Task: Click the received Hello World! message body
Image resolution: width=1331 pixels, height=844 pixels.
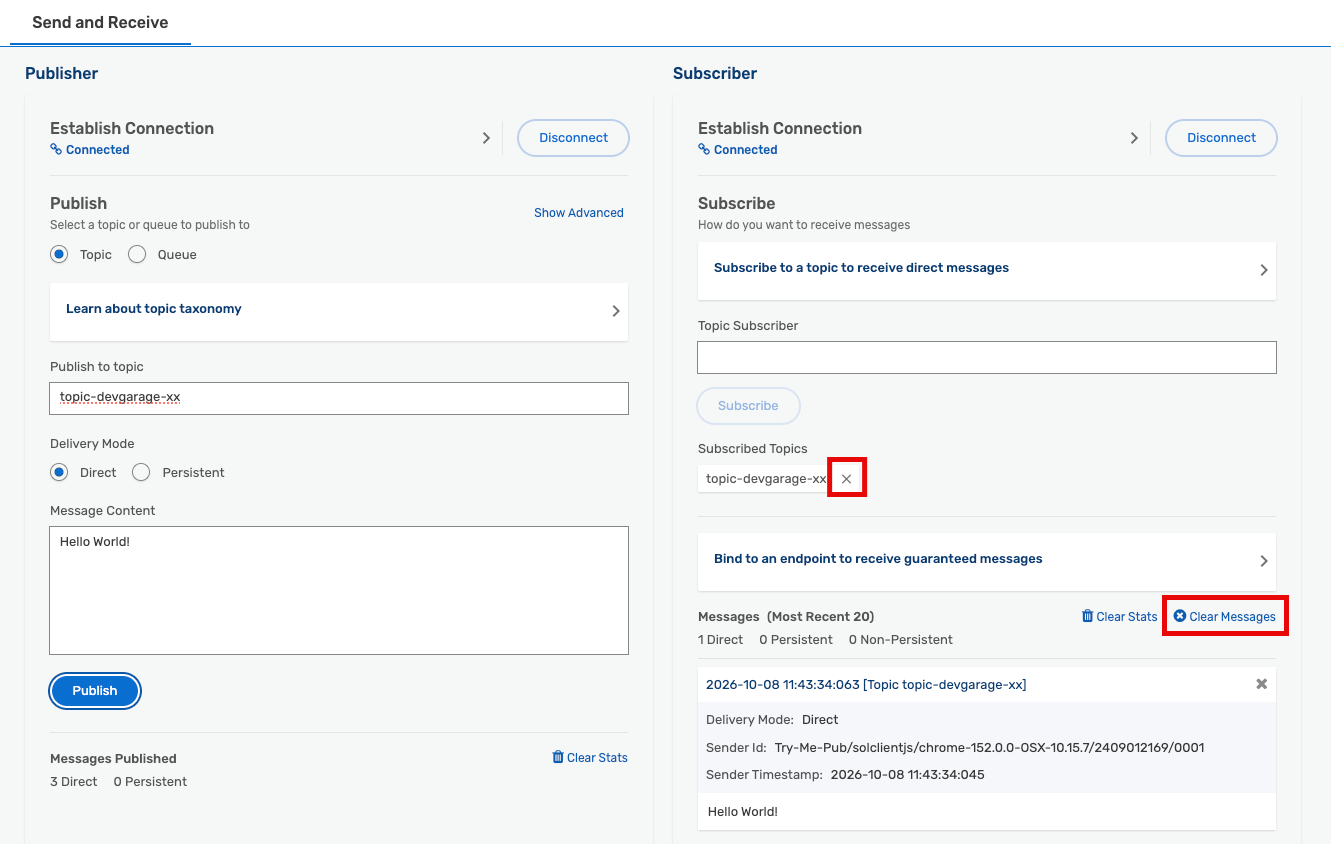Action: pos(743,812)
